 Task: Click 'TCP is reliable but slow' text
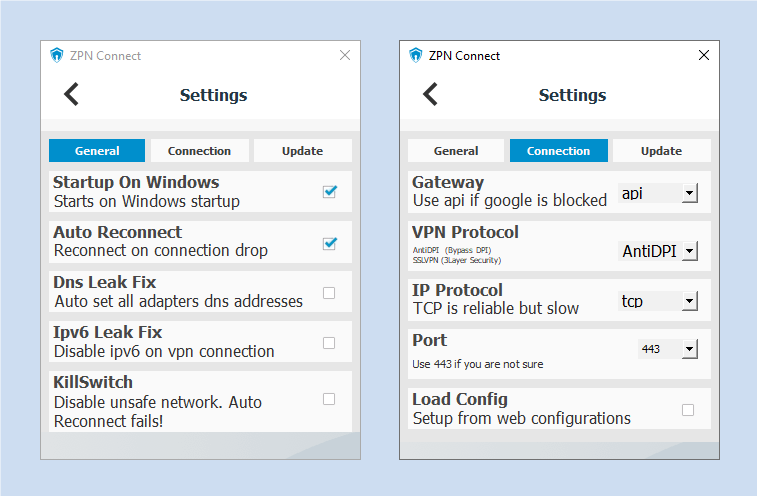click(x=496, y=308)
